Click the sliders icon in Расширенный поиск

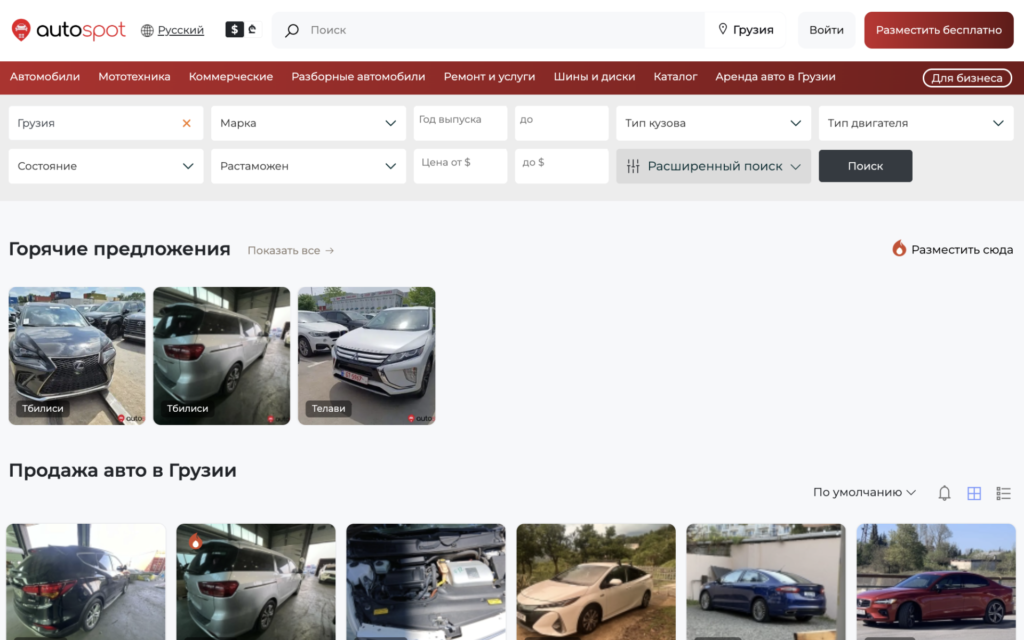[x=633, y=166]
